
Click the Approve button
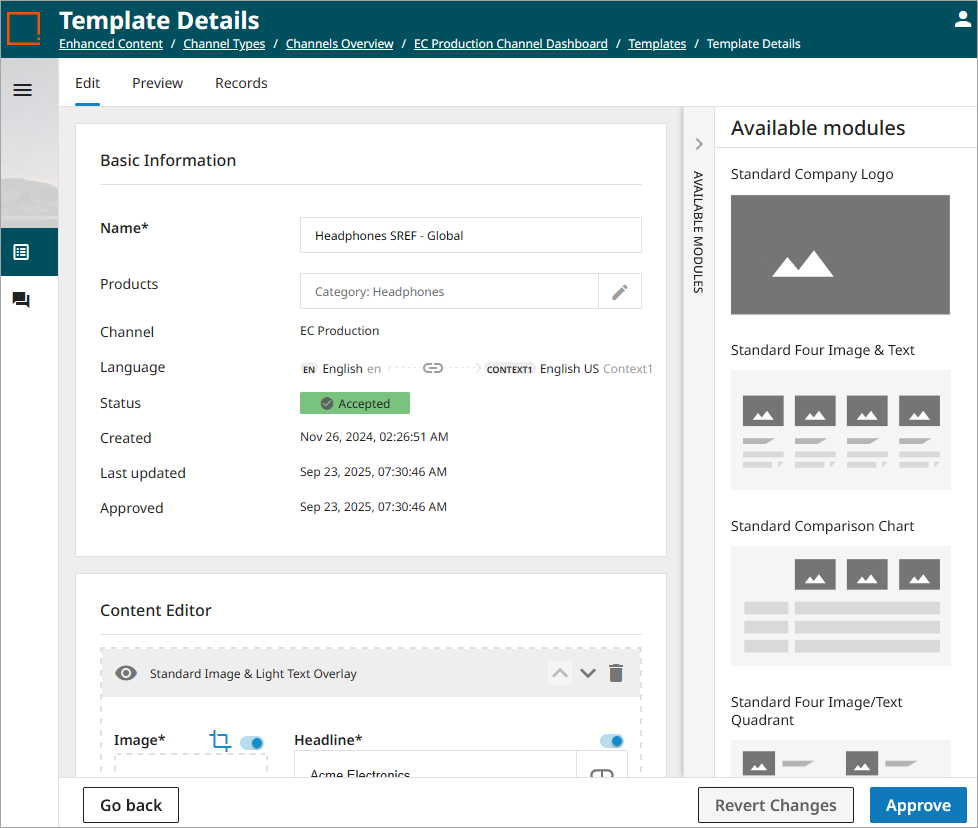tap(917, 805)
